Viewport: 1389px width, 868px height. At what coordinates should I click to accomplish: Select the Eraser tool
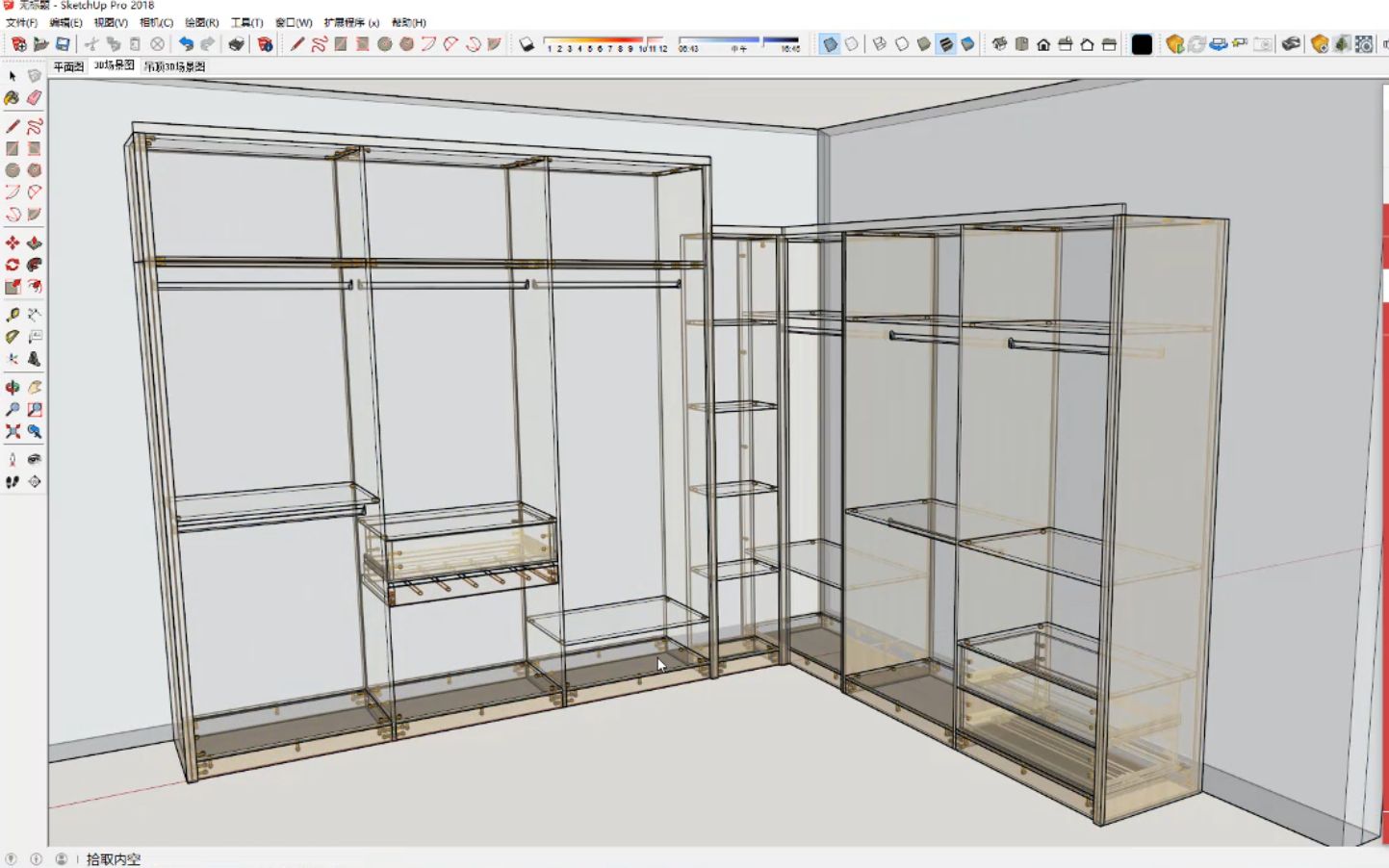click(35, 98)
